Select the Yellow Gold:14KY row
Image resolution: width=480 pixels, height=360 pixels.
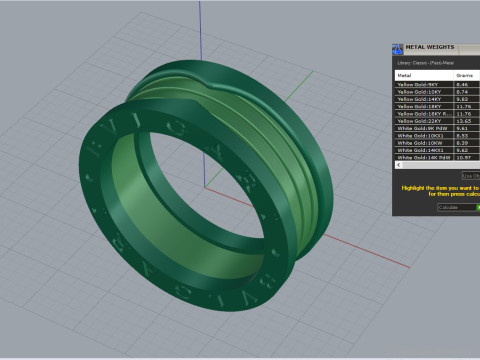[x=437, y=99]
